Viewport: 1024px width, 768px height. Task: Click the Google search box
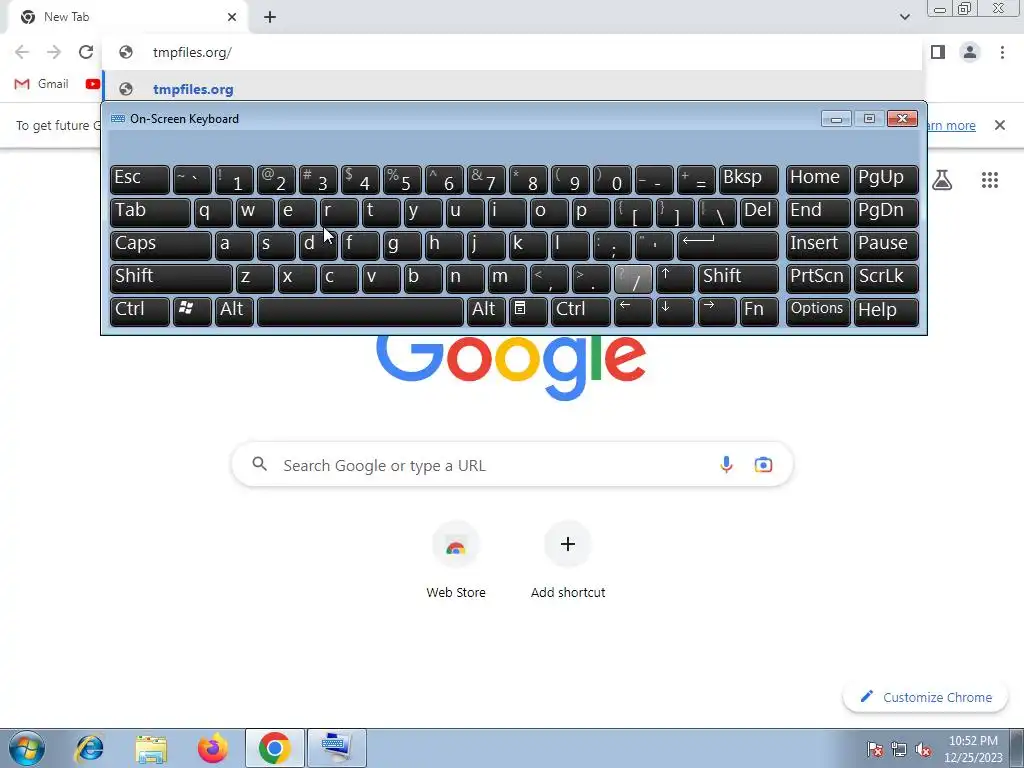513,464
